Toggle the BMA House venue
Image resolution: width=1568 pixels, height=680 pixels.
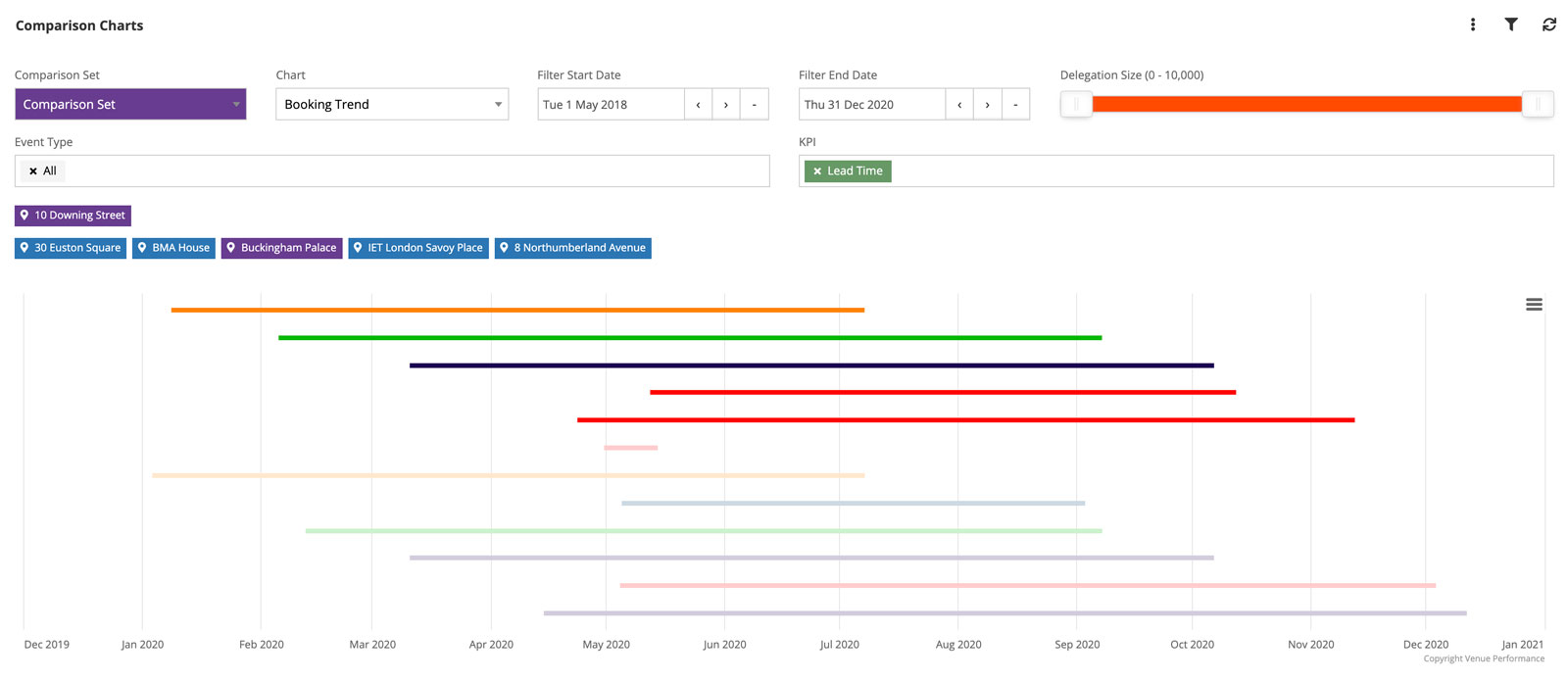(x=173, y=248)
